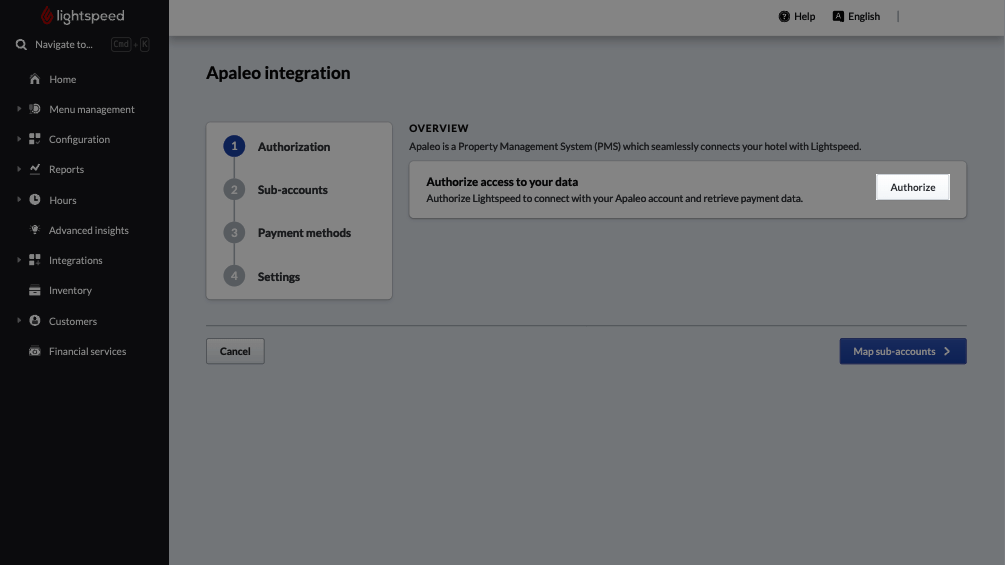1005x565 pixels.
Task: Select the Settings step label
Action: point(279,277)
